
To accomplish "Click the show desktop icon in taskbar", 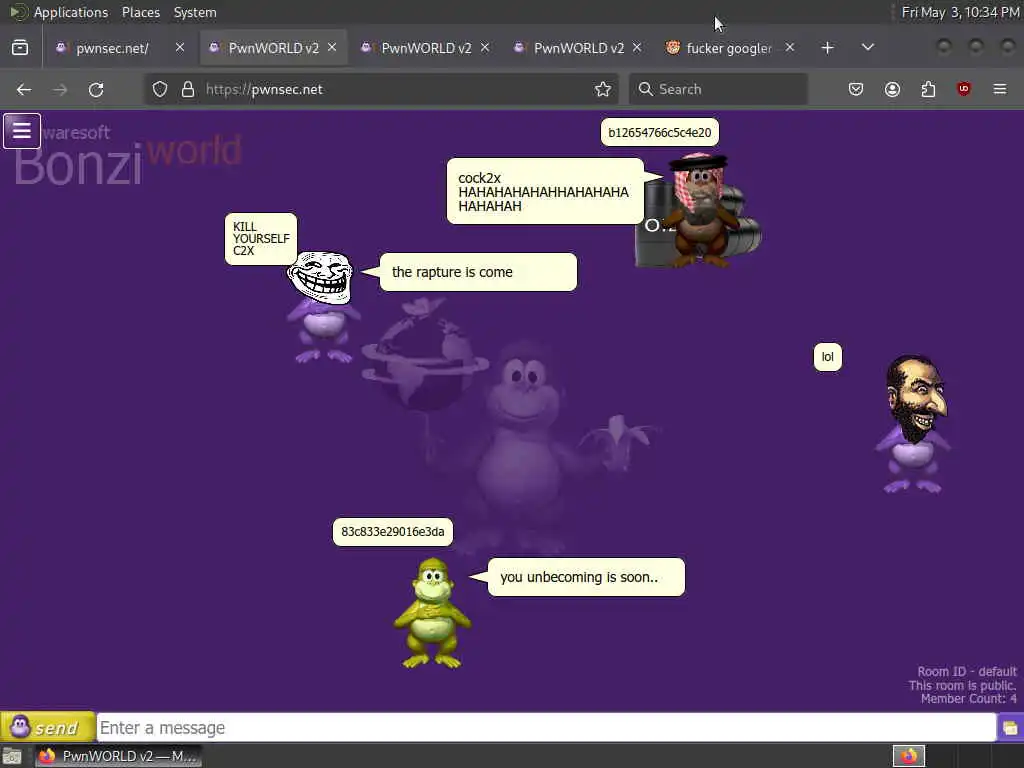I will (x=12, y=756).
